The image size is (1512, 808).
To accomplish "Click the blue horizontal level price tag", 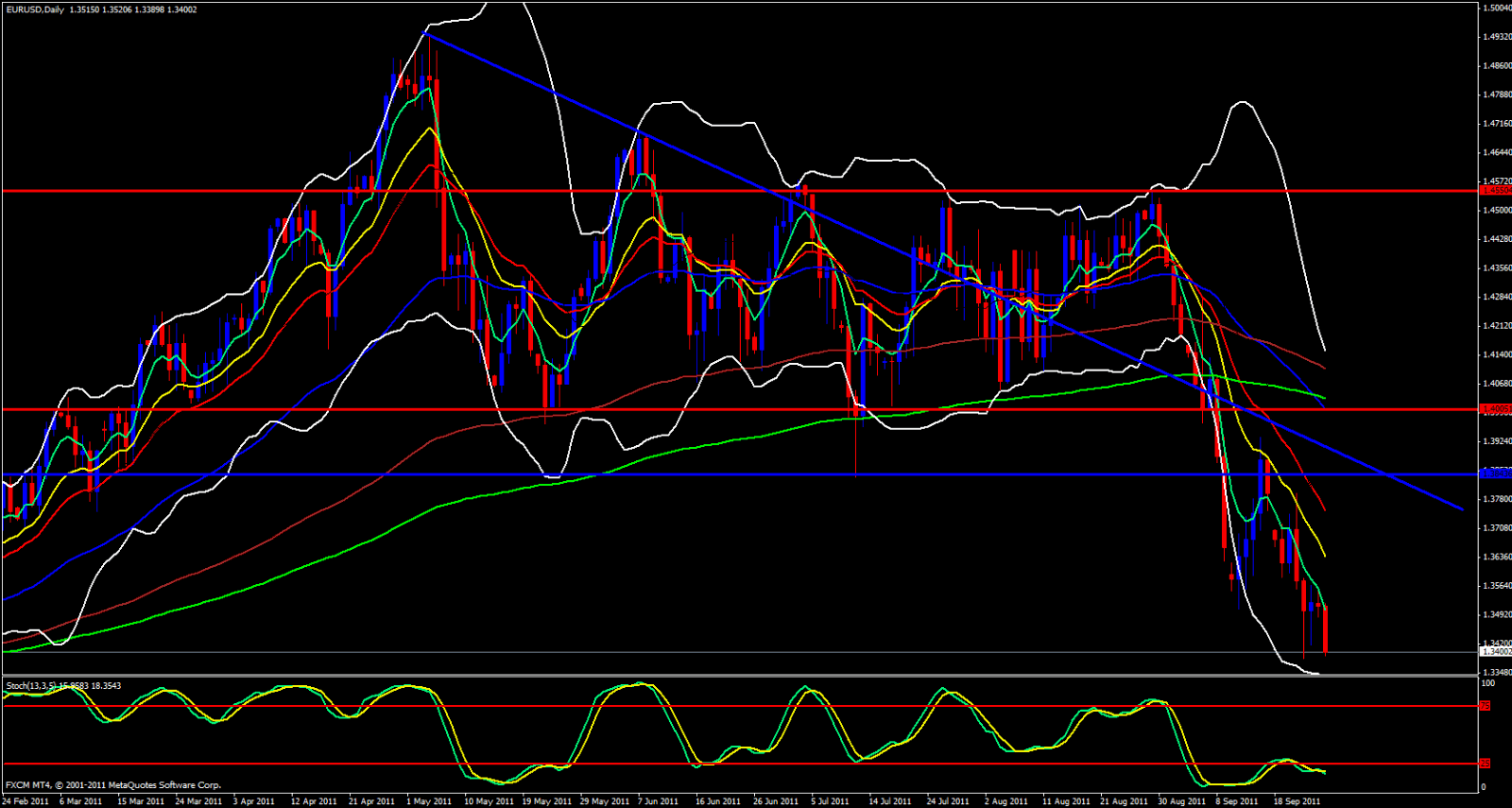I will pyautogui.click(x=1496, y=473).
